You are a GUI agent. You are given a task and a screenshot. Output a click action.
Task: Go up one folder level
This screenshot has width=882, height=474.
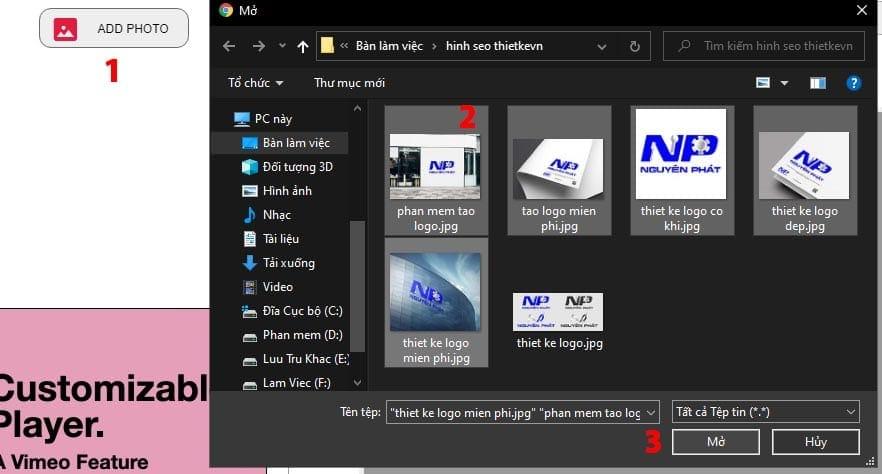coord(303,46)
